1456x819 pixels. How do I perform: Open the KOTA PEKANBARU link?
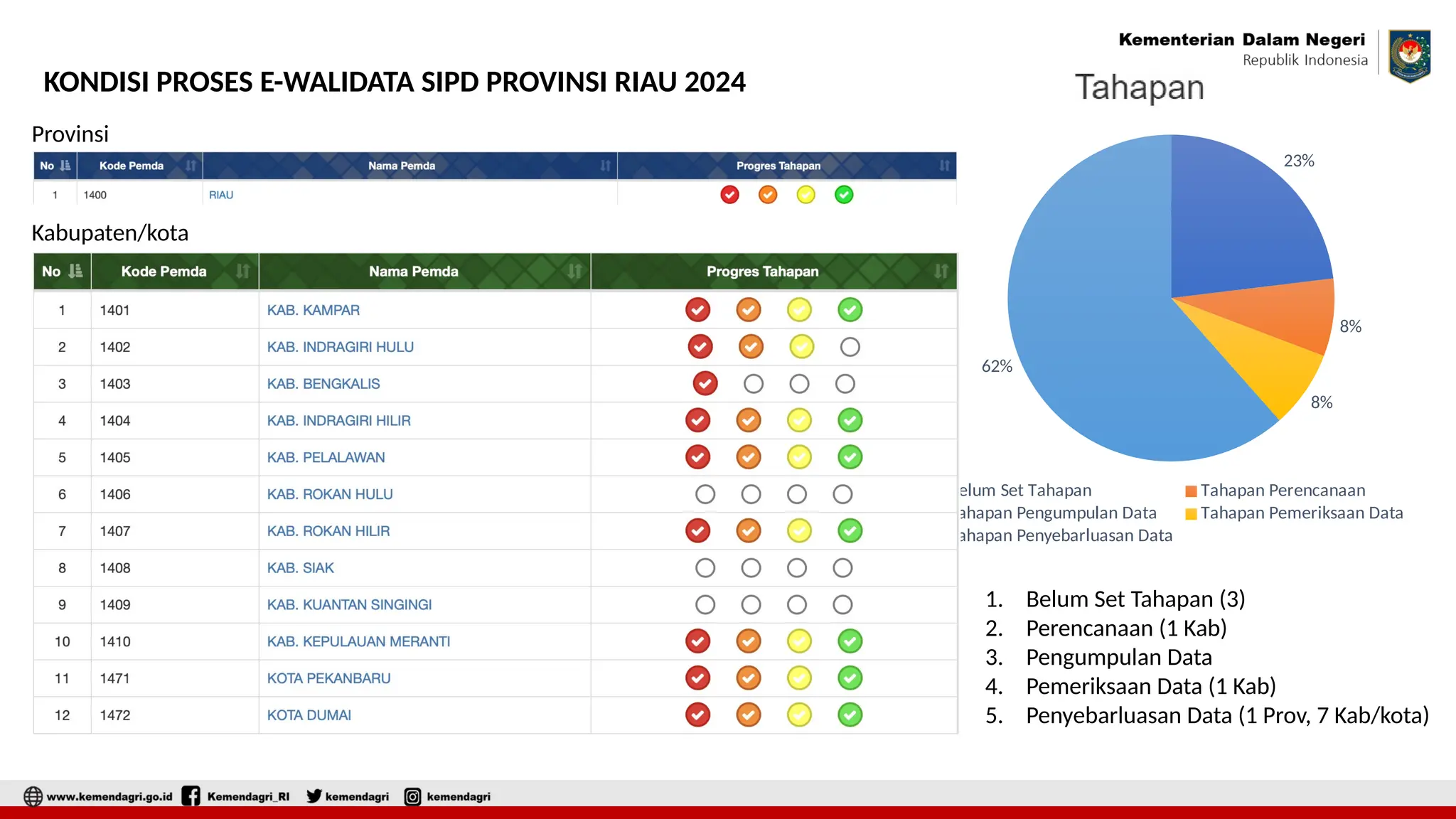point(328,678)
